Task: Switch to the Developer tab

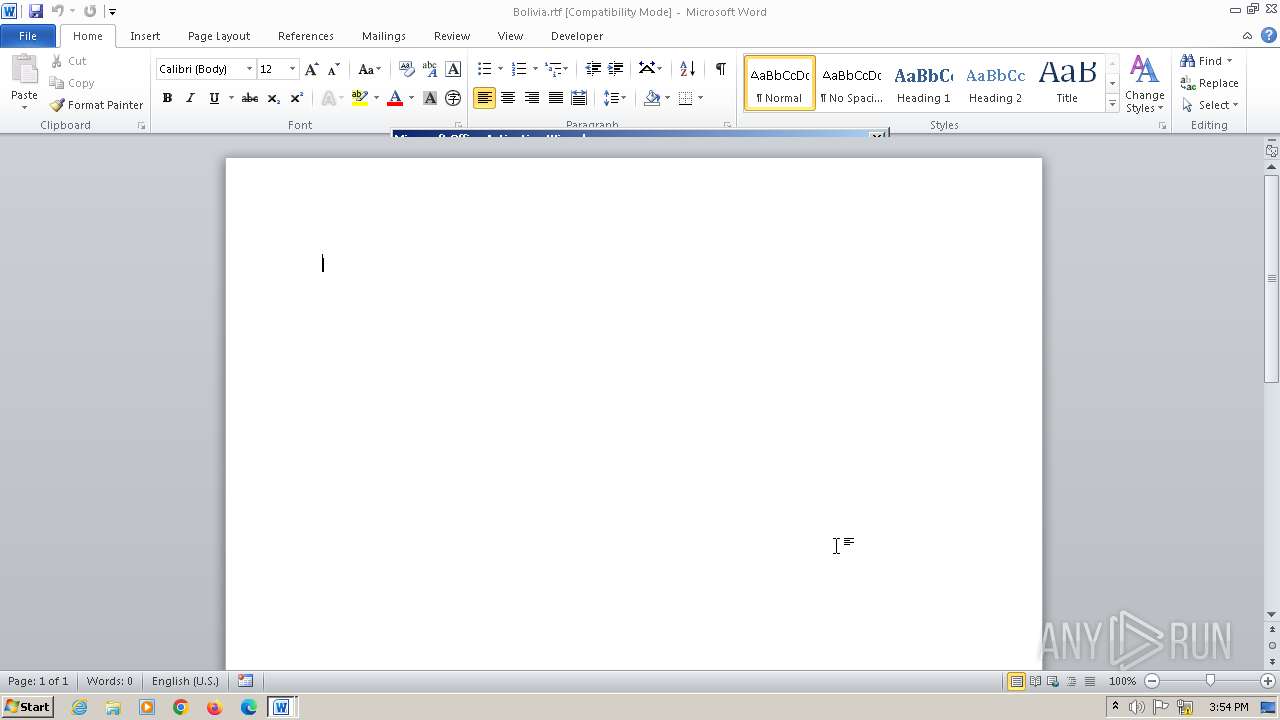Action: tap(577, 36)
